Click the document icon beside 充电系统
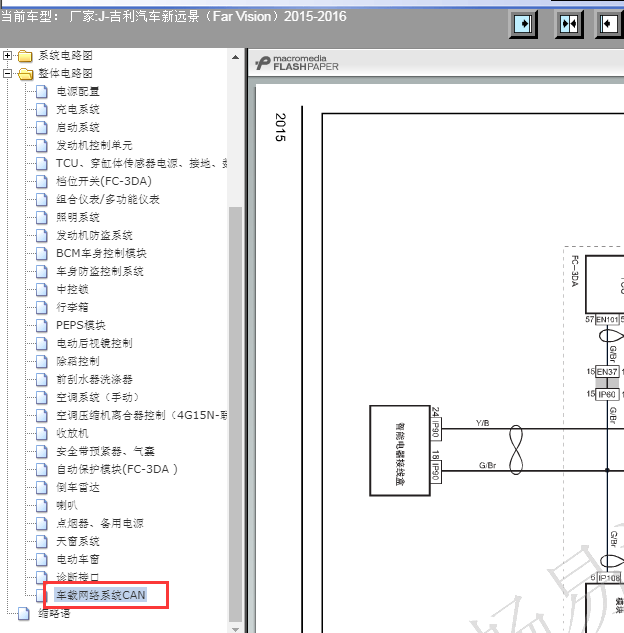 point(42,109)
